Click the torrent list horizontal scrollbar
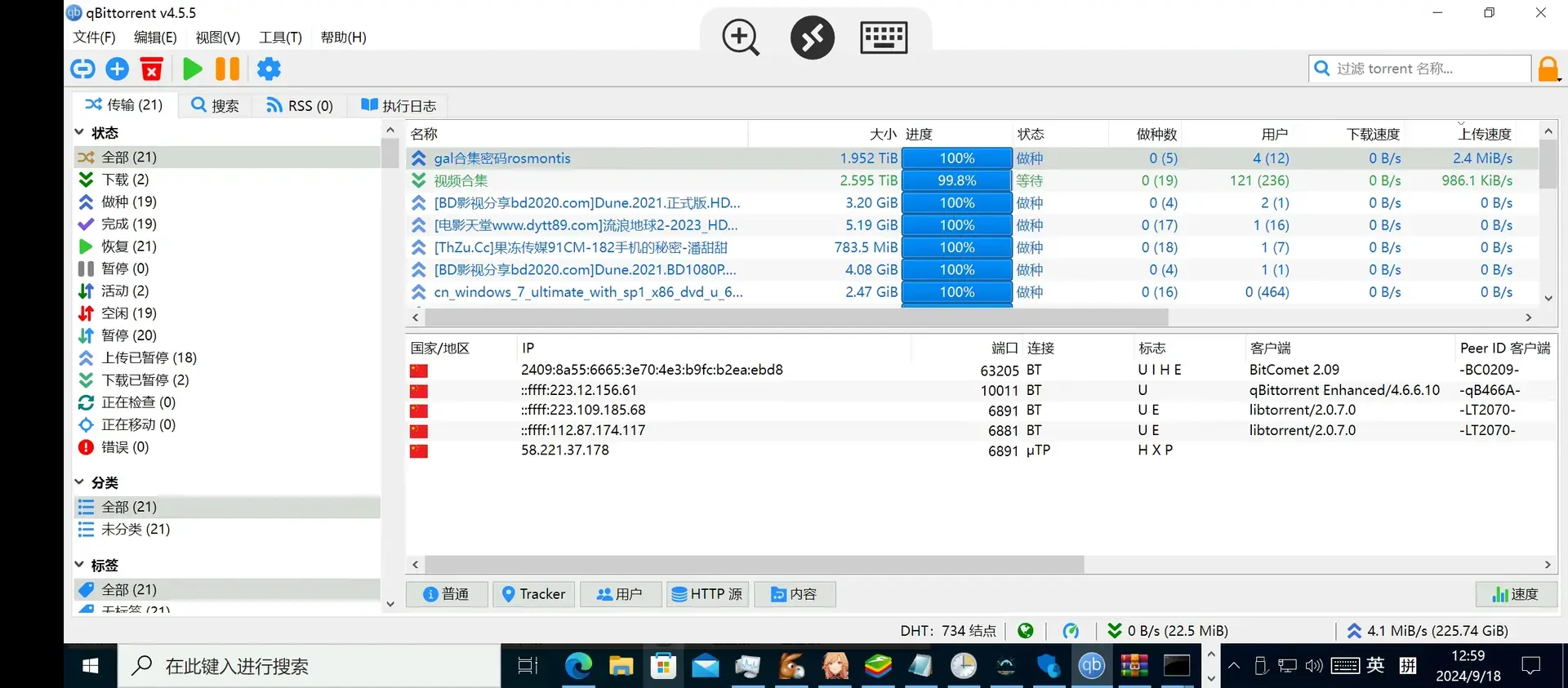1568x688 pixels. tap(796, 317)
